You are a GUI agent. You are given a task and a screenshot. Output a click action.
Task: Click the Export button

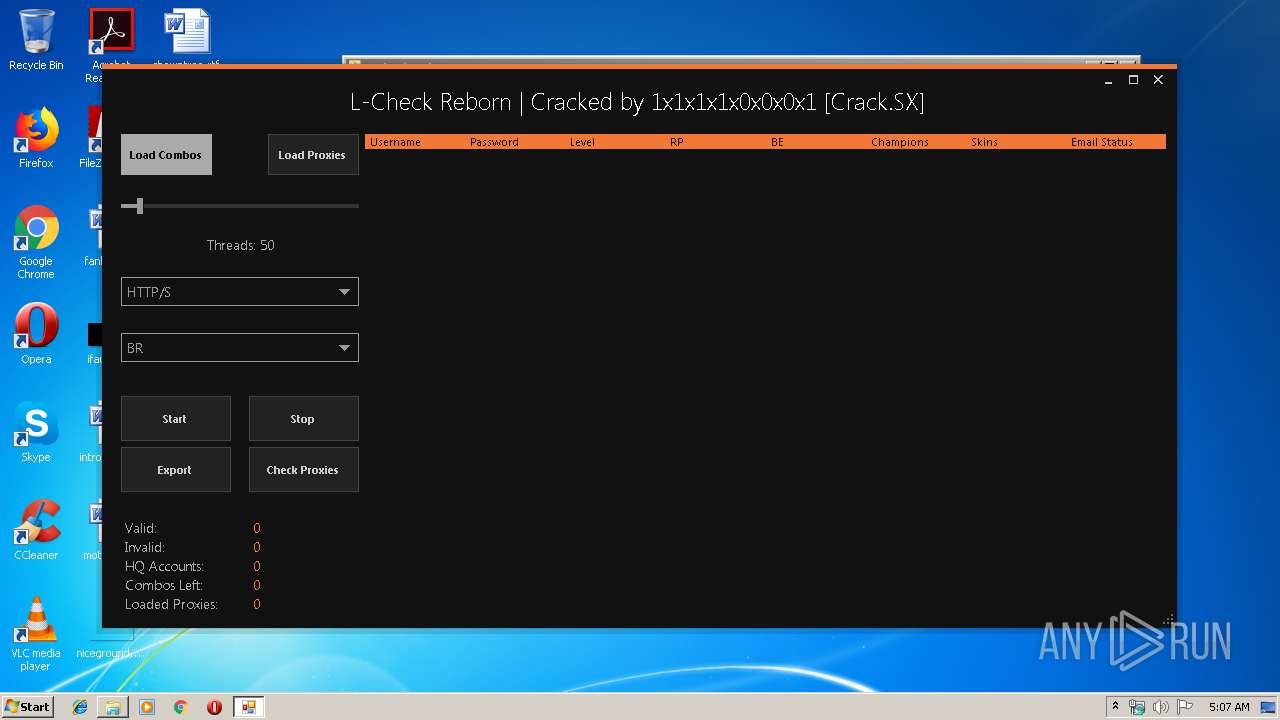[175, 470]
